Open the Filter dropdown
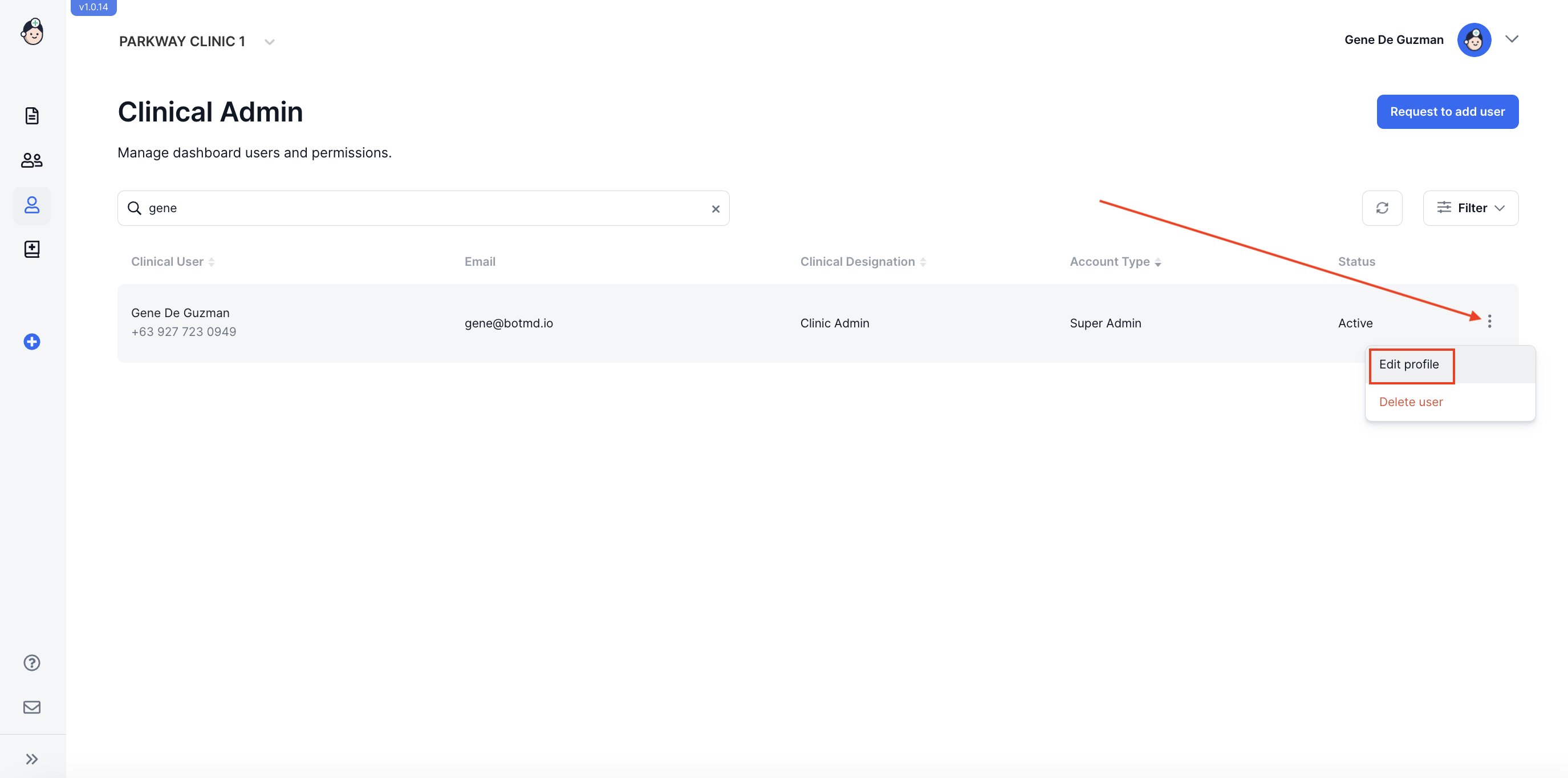 click(x=1470, y=208)
